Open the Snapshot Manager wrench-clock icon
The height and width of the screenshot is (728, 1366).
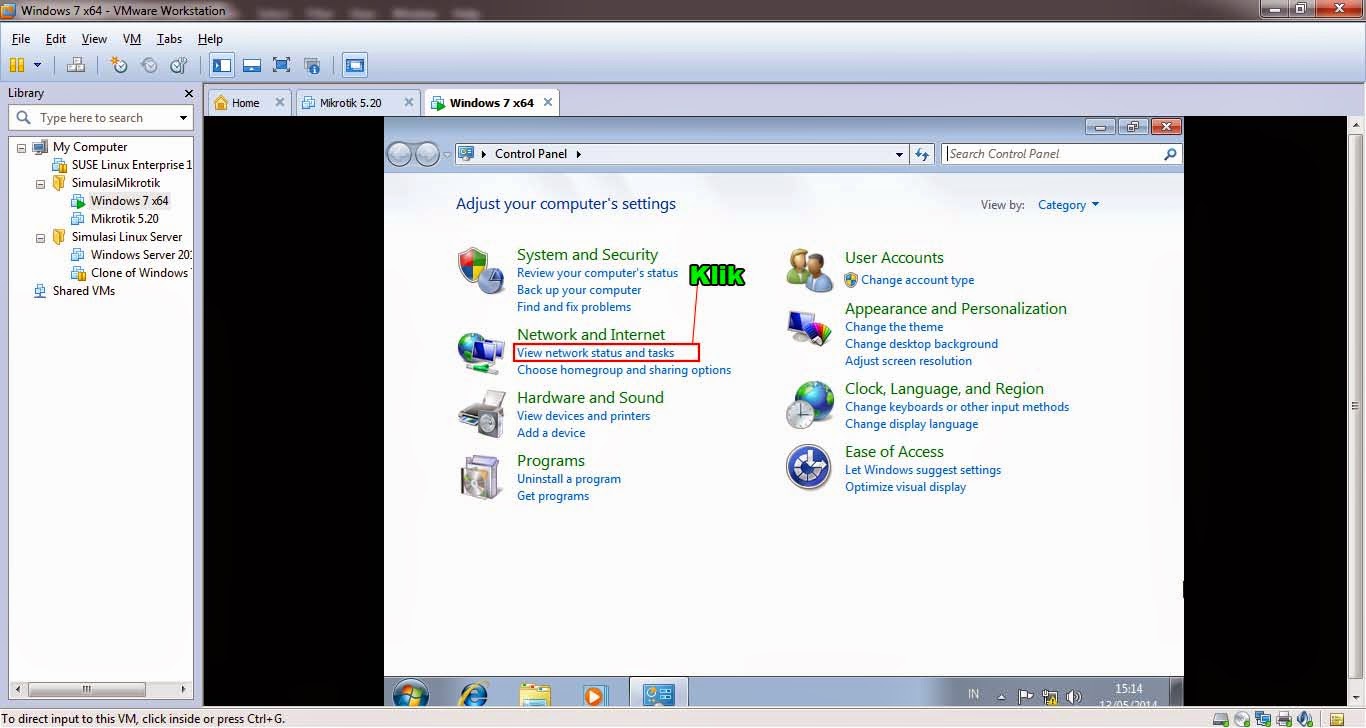pyautogui.click(x=179, y=65)
